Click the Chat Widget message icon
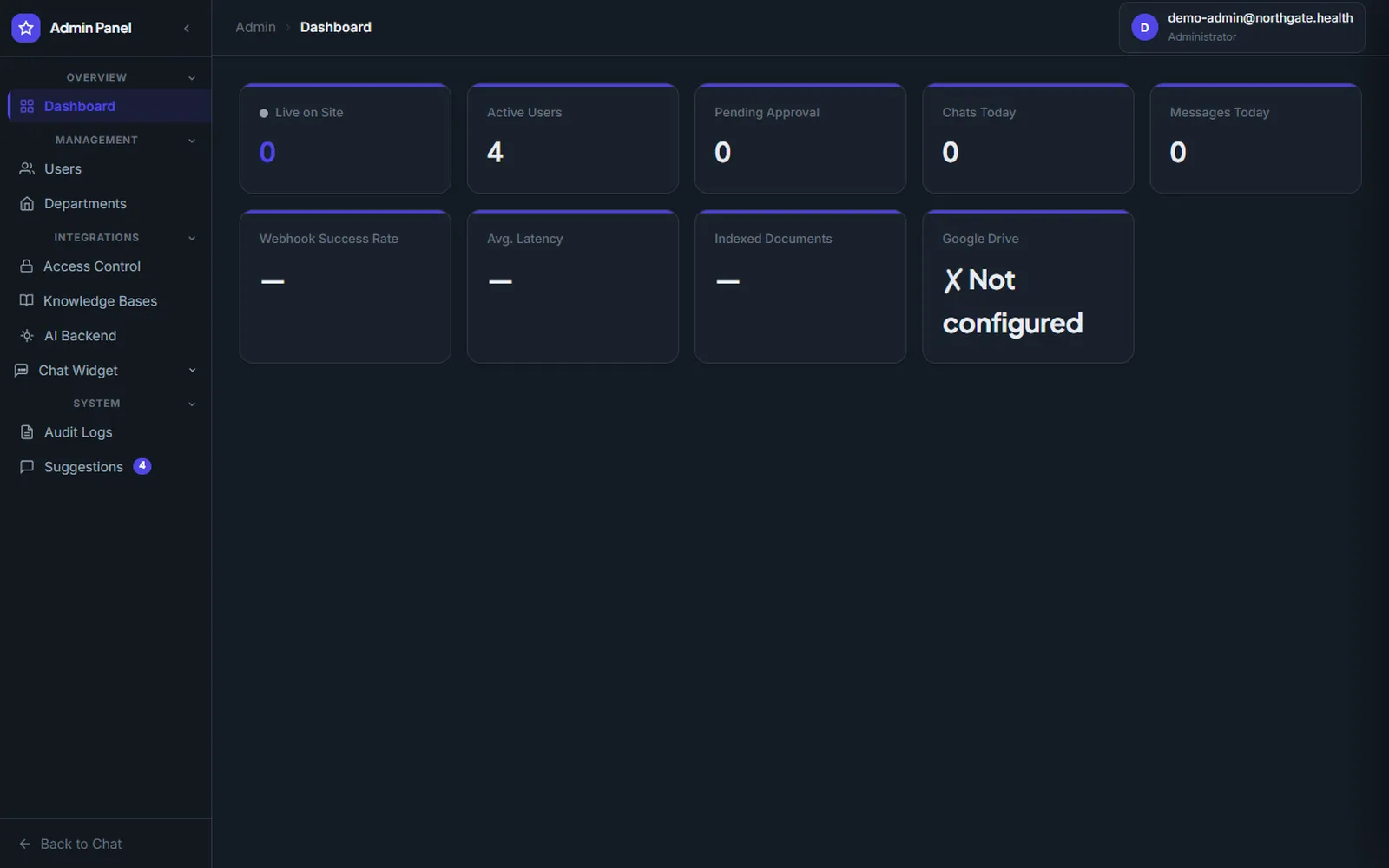Screen dimensions: 1389x868 22,370
